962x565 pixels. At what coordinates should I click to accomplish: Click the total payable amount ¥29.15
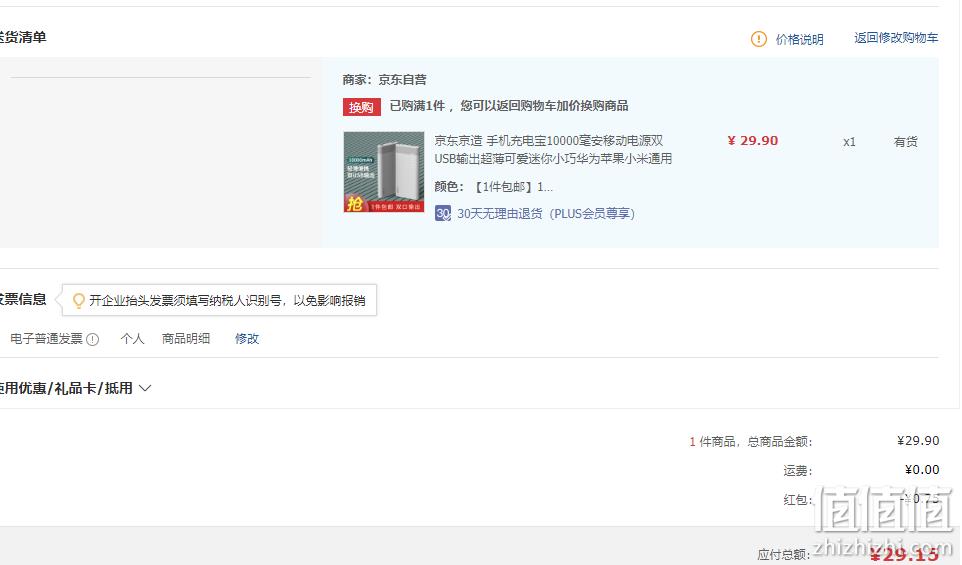pos(904,555)
